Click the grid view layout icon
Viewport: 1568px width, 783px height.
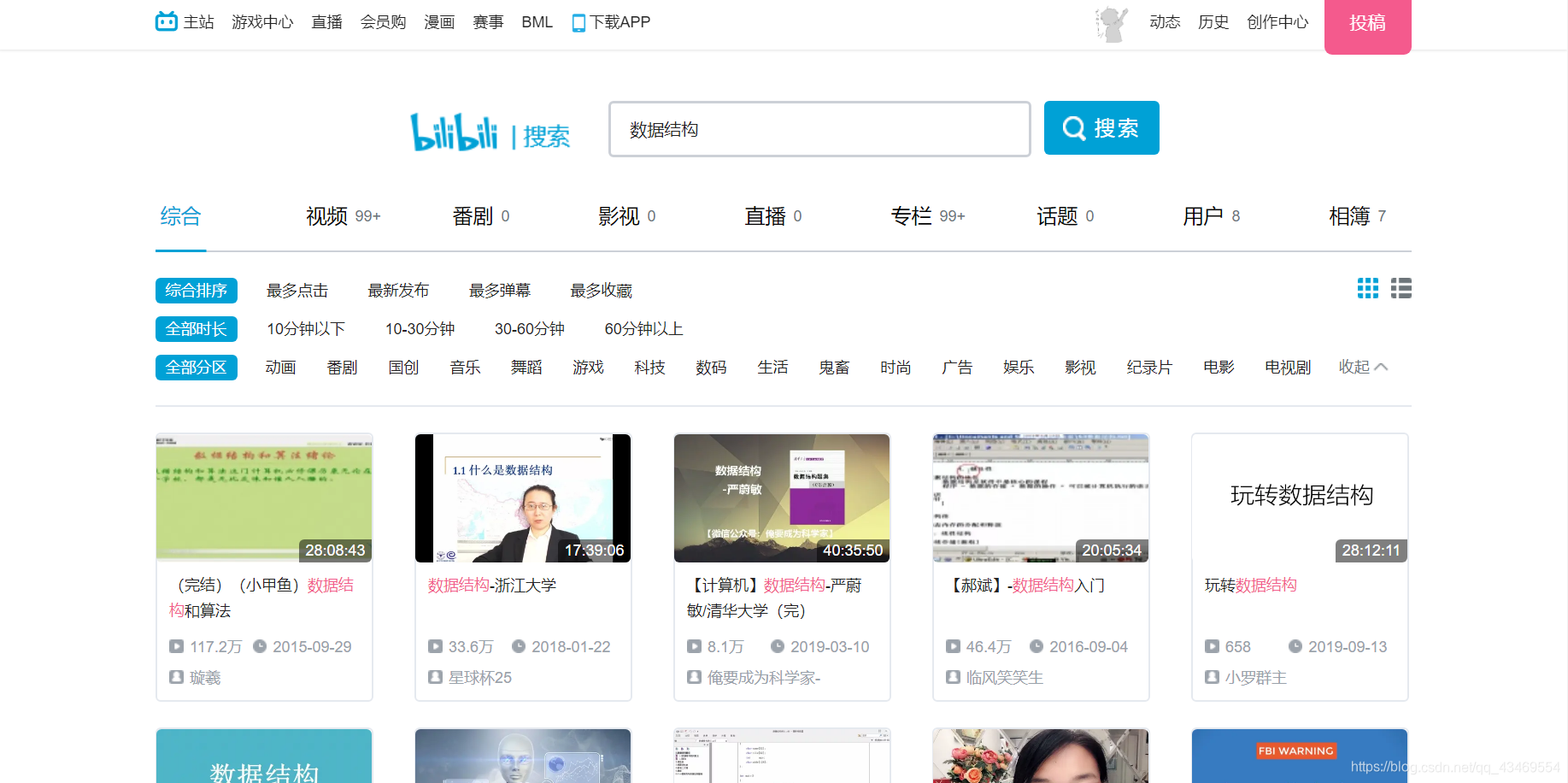(1367, 289)
